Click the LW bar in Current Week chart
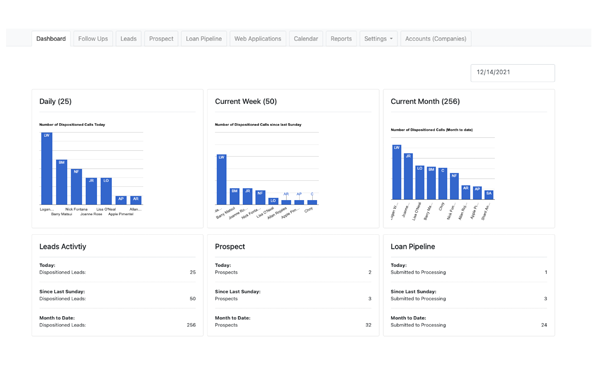600x371 pixels. click(222, 179)
